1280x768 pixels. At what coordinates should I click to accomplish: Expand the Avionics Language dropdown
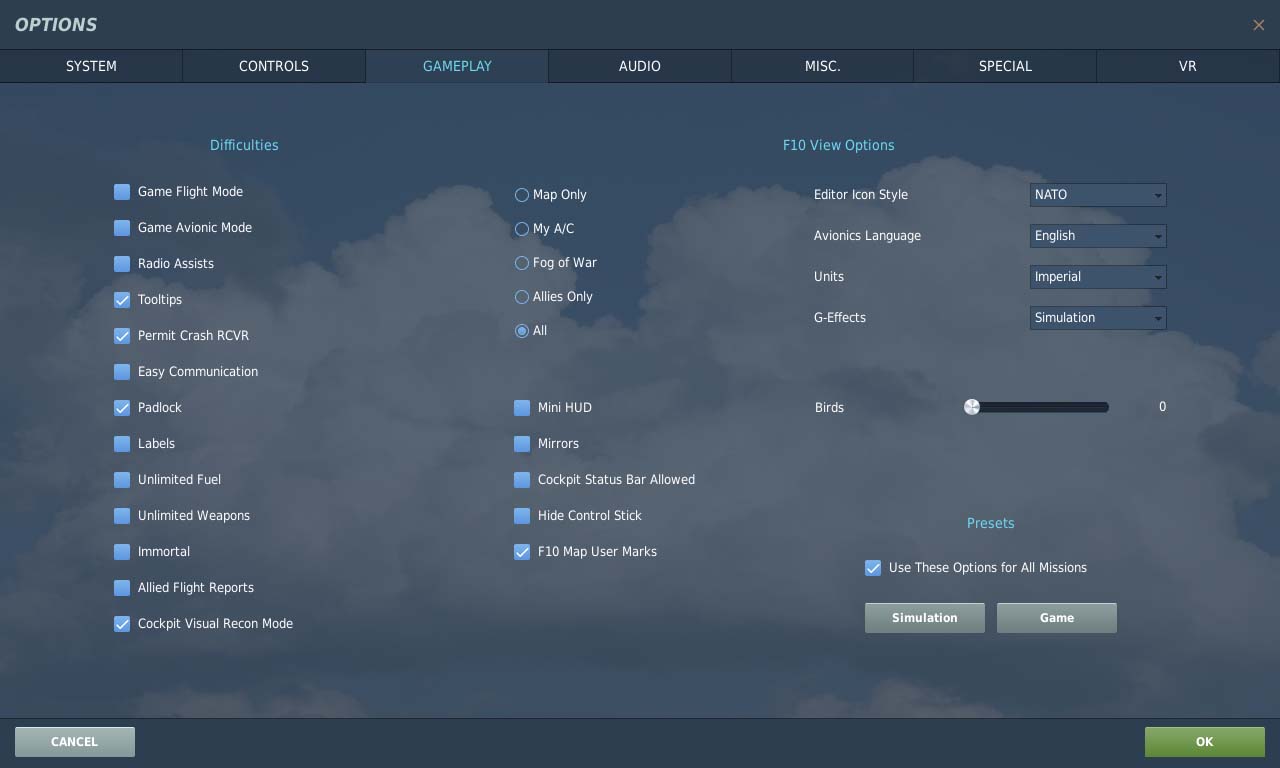pos(1098,236)
